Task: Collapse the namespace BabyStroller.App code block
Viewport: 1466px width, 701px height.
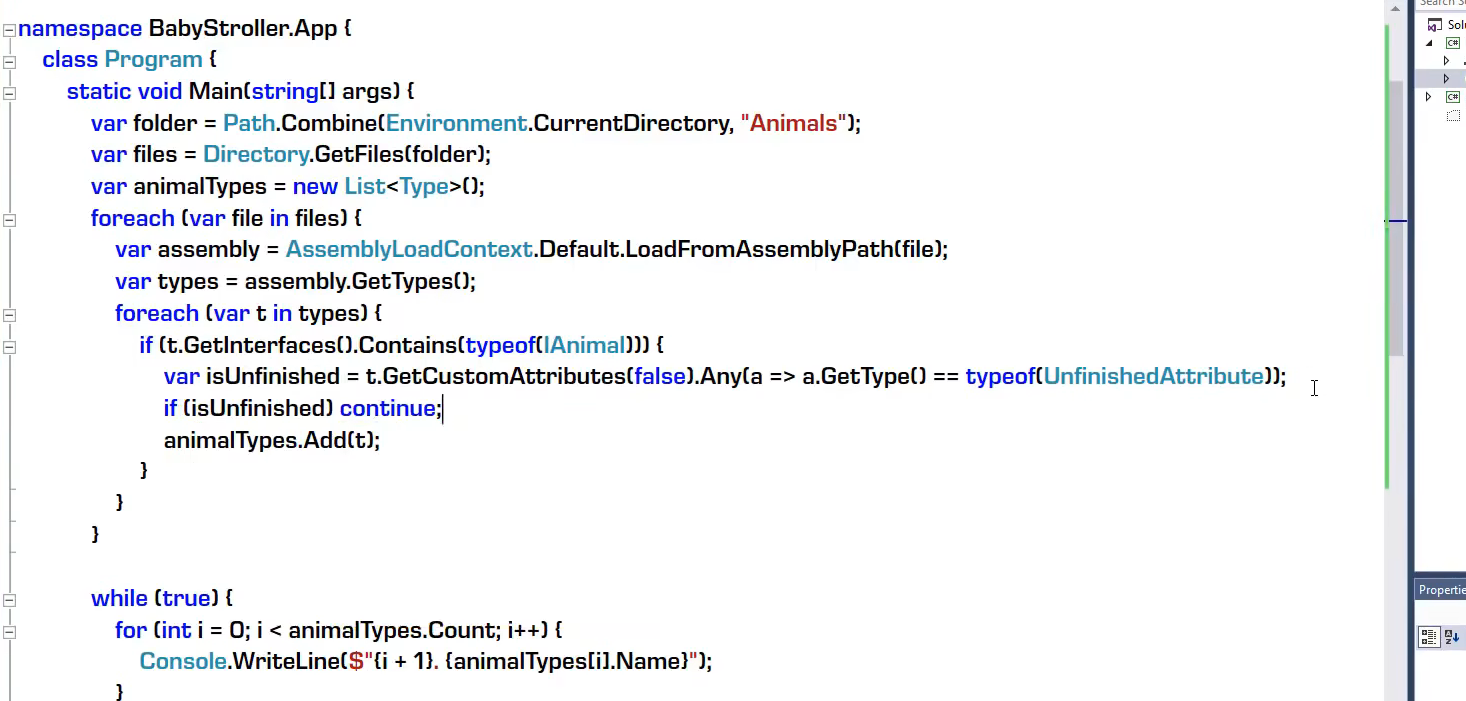Action: pyautogui.click(x=9, y=30)
